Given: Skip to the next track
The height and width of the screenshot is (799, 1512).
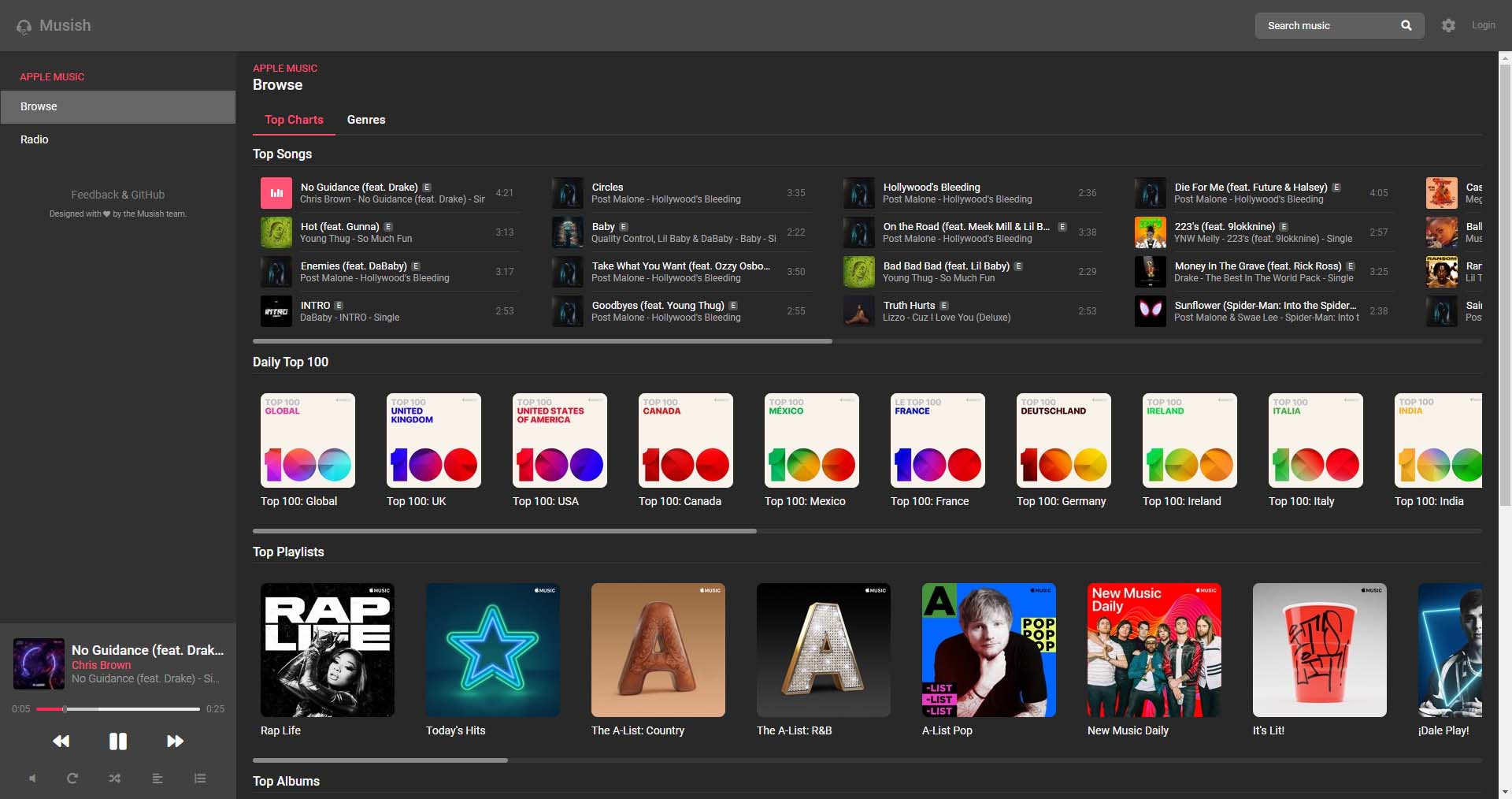Looking at the screenshot, I should click(175, 741).
